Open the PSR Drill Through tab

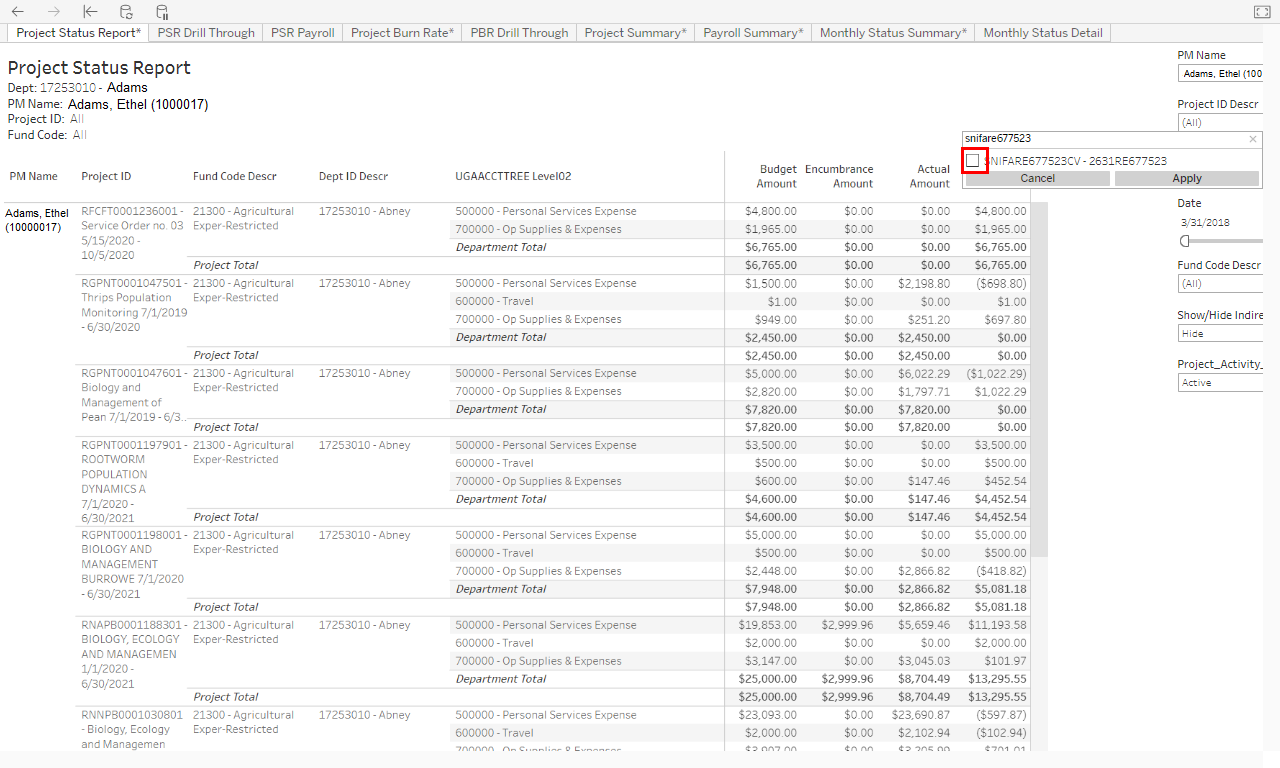206,33
